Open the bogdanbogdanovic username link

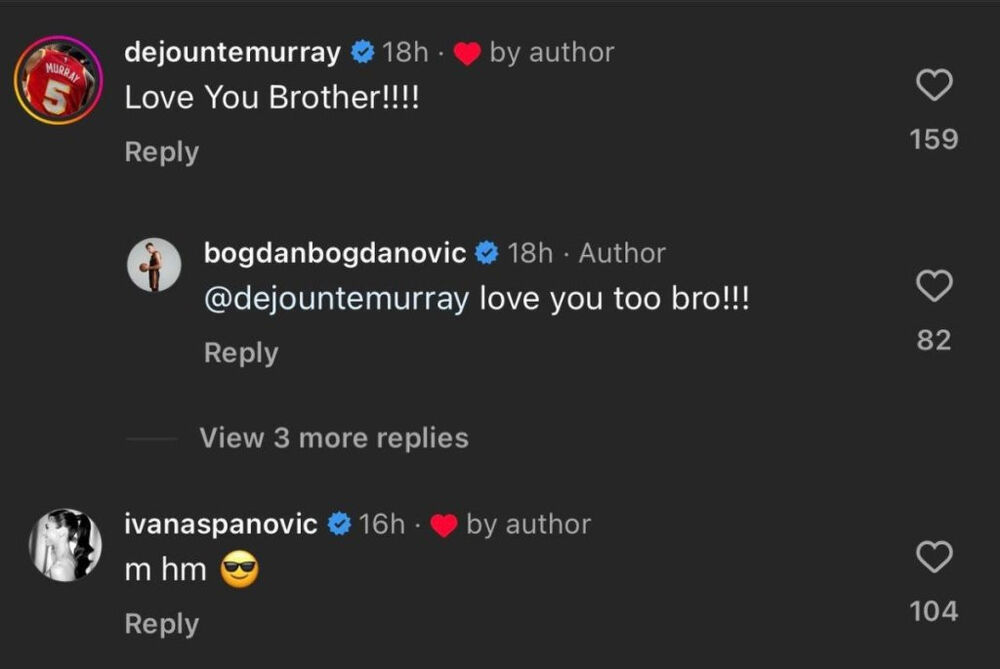point(334,253)
